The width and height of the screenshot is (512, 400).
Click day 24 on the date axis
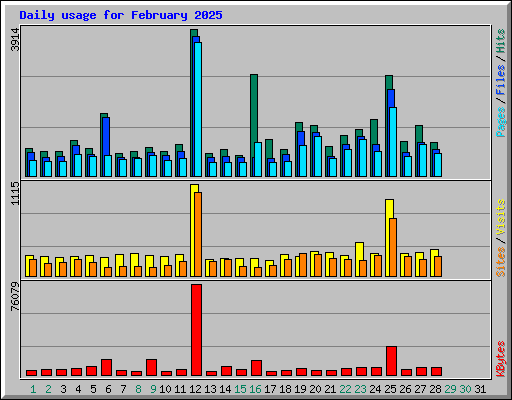tap(375, 389)
